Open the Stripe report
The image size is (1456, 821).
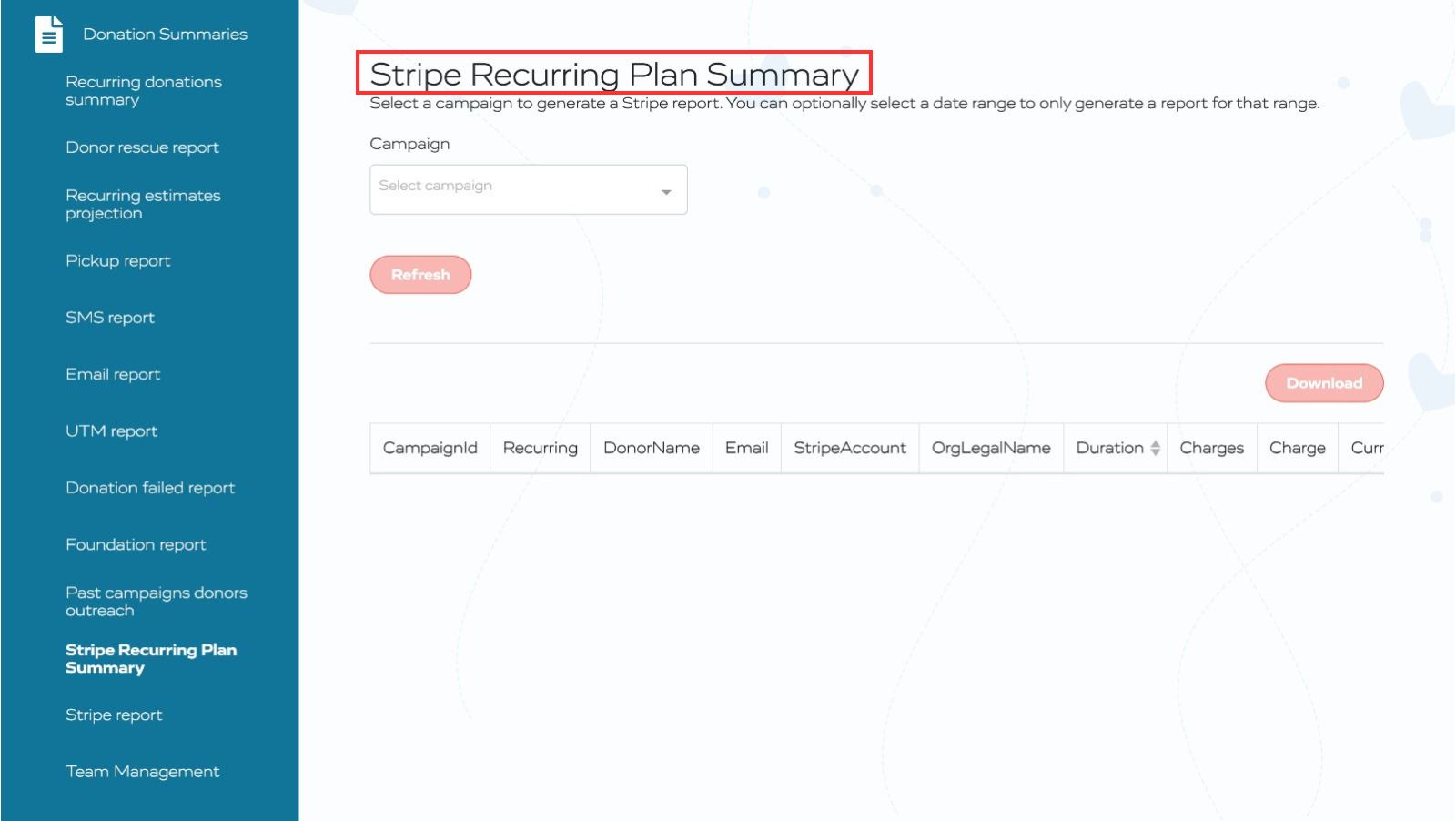click(114, 715)
